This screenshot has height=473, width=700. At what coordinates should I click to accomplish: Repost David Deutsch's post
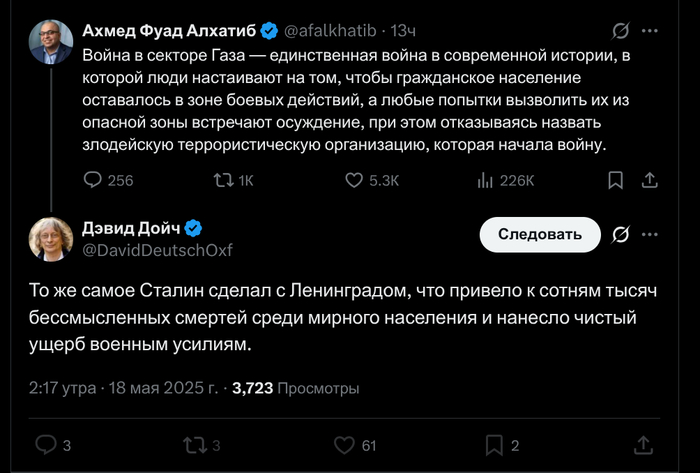tap(194, 445)
